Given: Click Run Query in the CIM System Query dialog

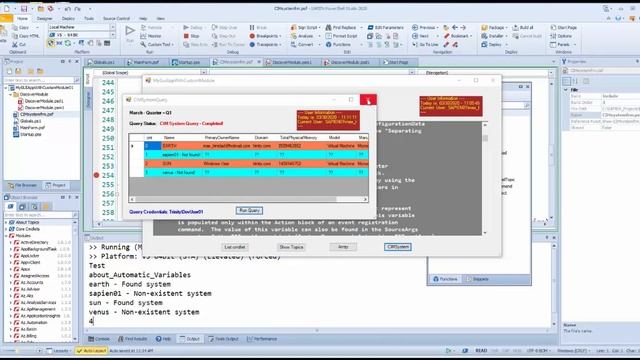Looking at the screenshot, I should coord(249,211).
